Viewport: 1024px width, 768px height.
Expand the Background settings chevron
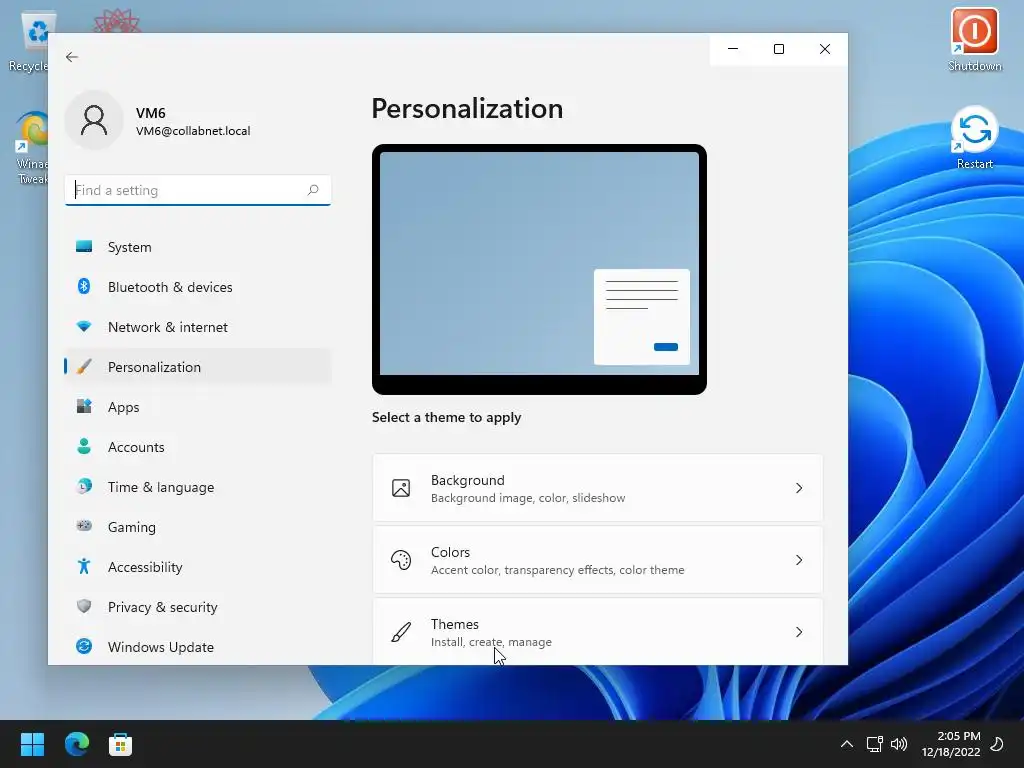pos(799,488)
